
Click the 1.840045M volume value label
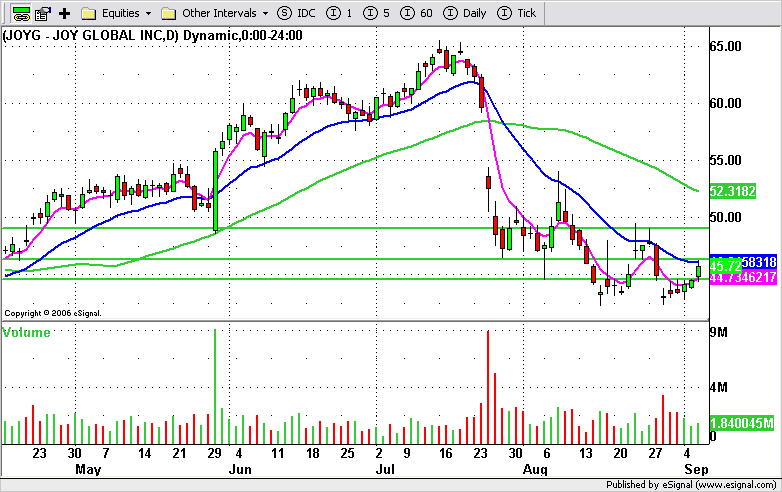click(x=742, y=423)
